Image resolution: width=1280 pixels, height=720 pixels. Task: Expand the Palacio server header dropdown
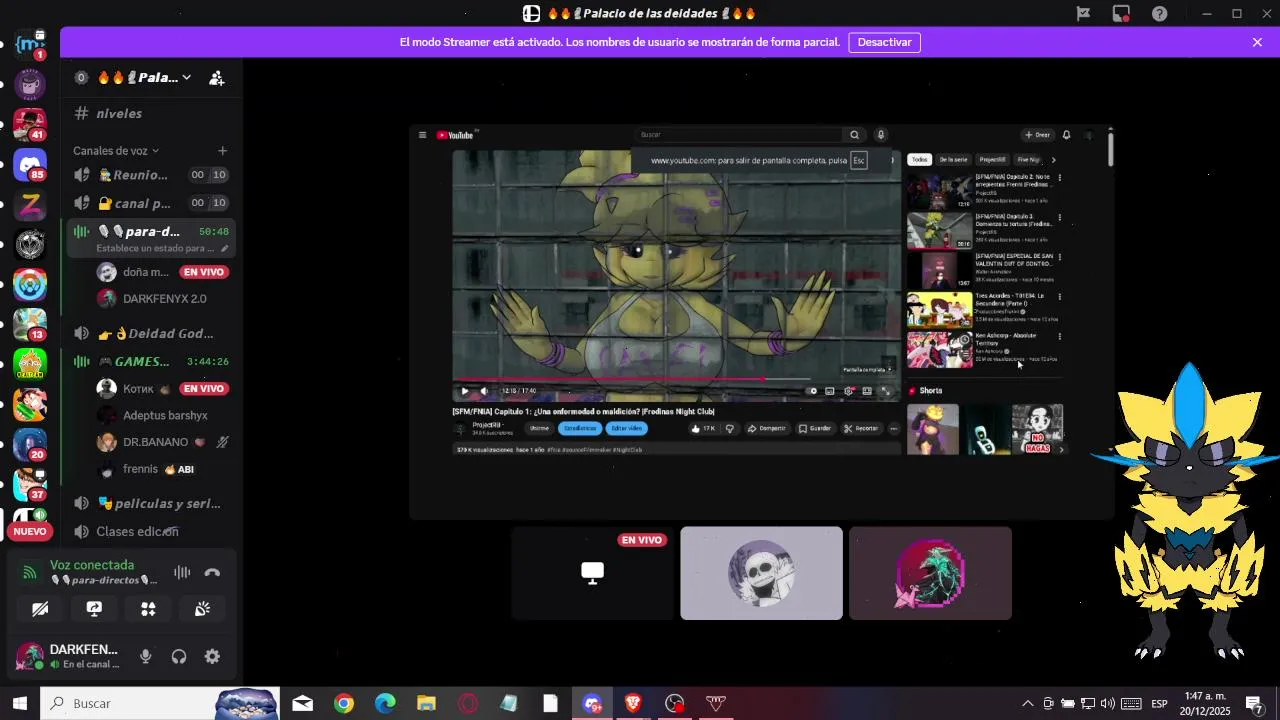(x=186, y=78)
